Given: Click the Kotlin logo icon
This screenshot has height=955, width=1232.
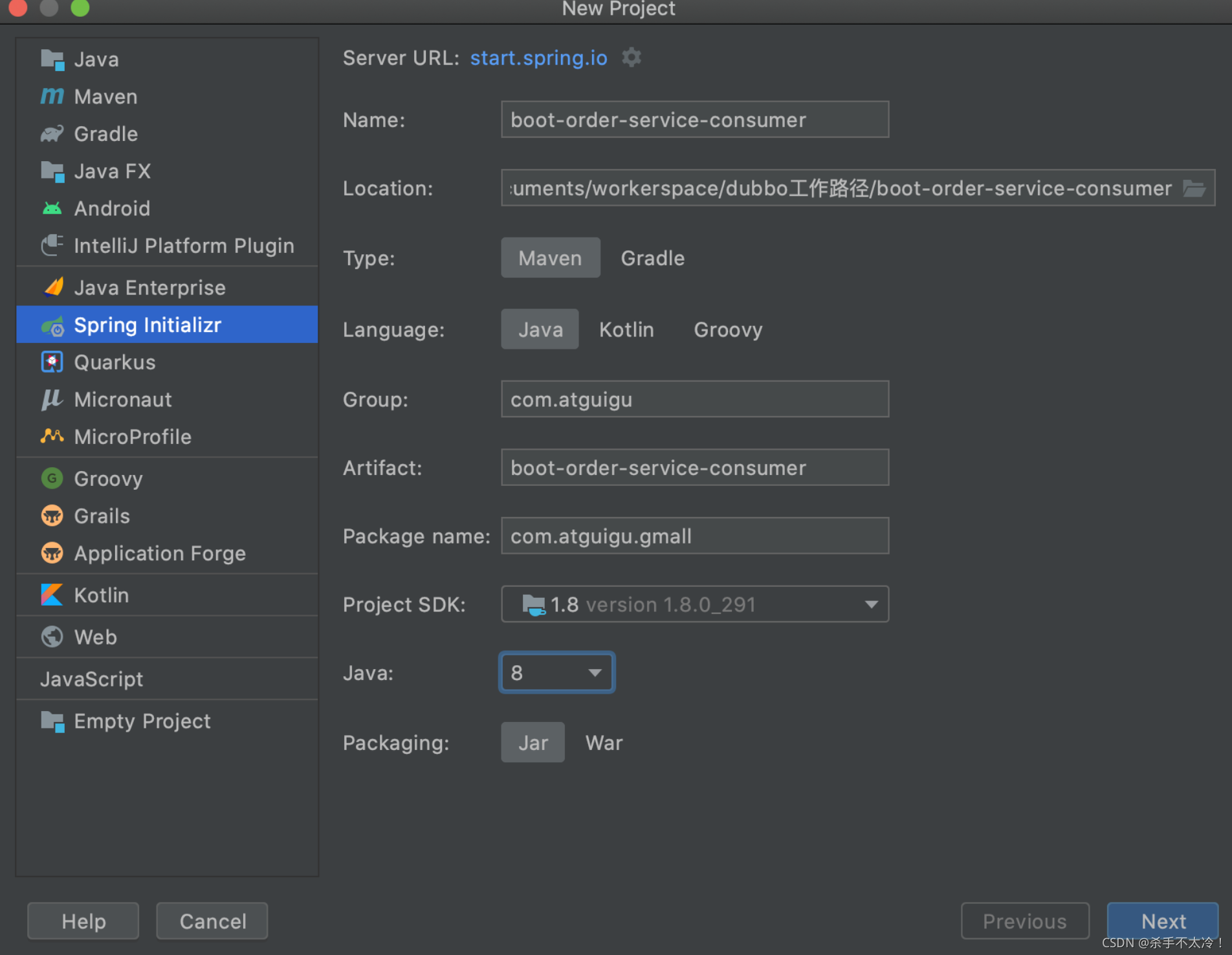Looking at the screenshot, I should click(52, 595).
